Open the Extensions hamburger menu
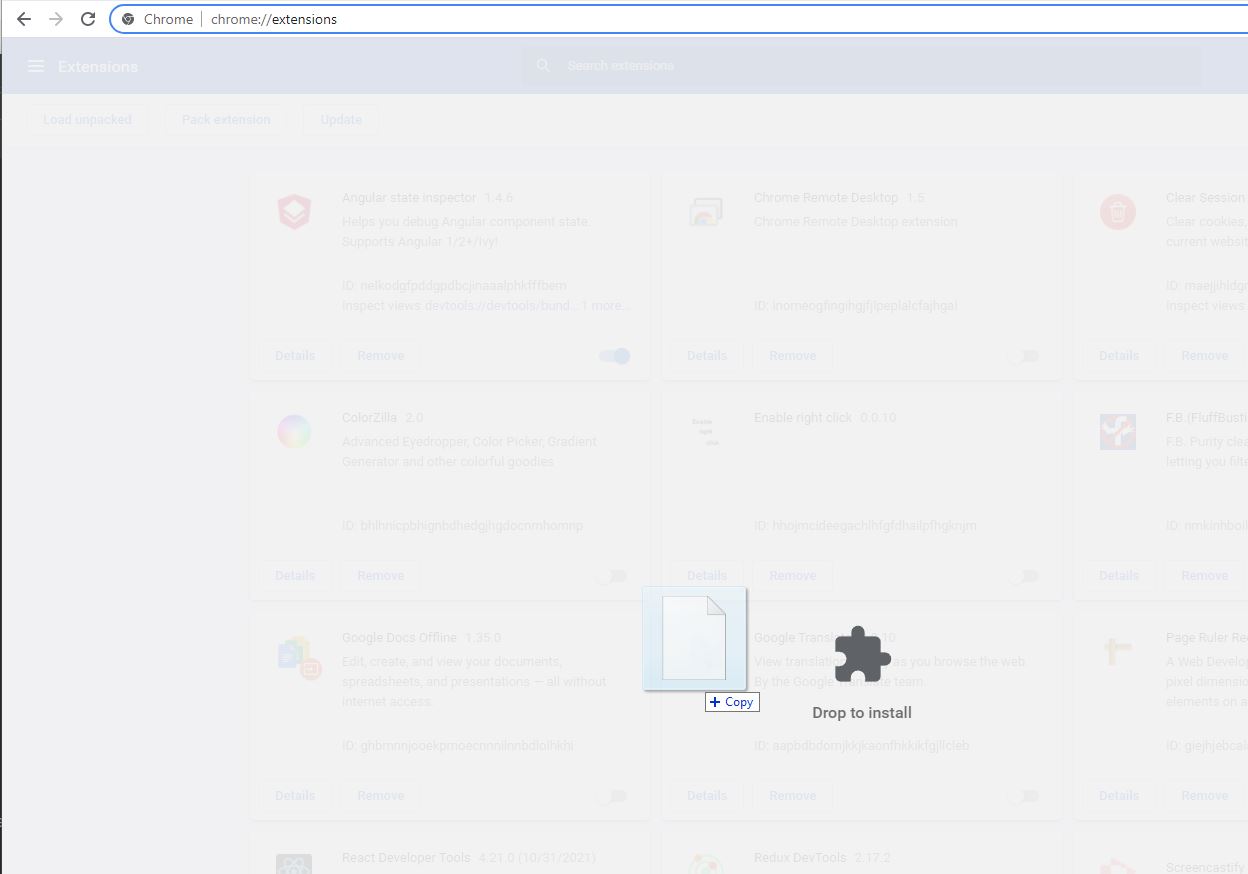 point(36,66)
